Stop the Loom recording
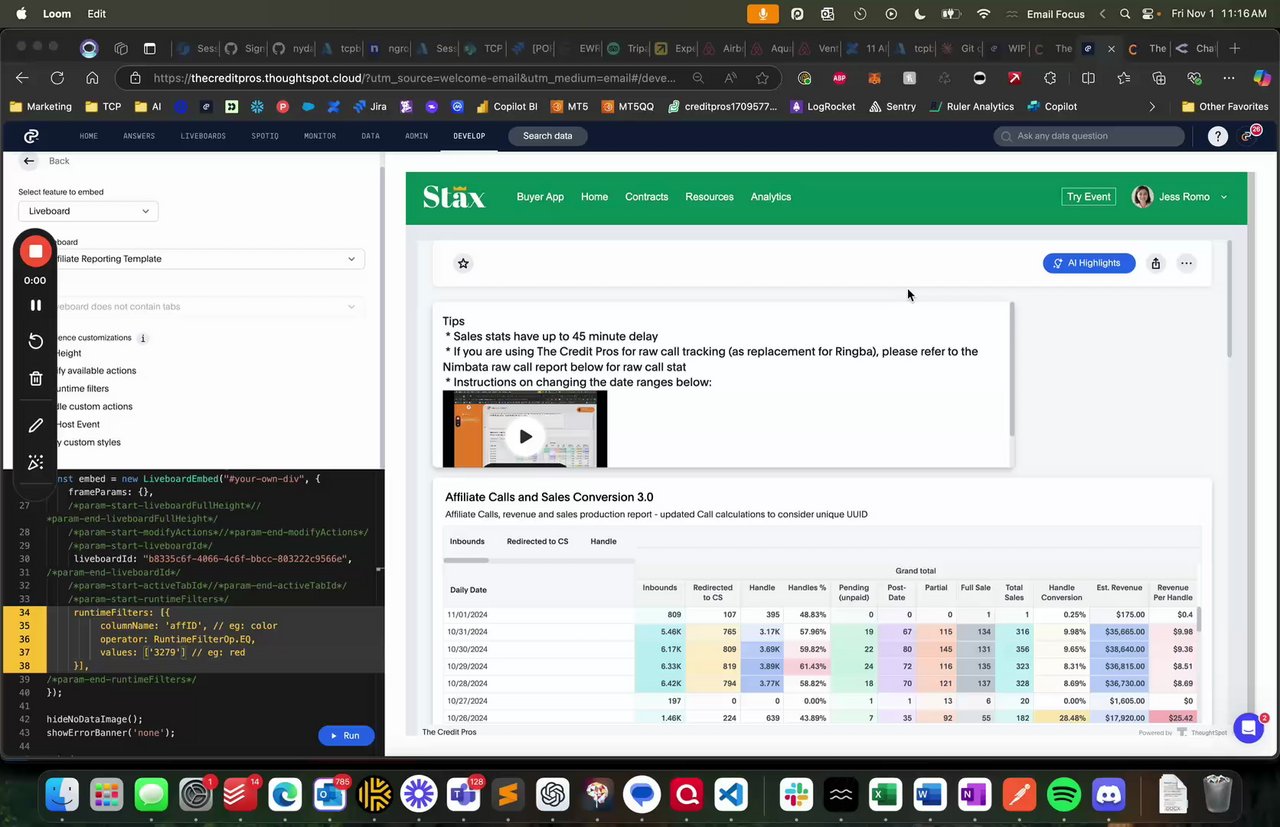Viewport: 1280px width, 827px height. (x=35, y=251)
